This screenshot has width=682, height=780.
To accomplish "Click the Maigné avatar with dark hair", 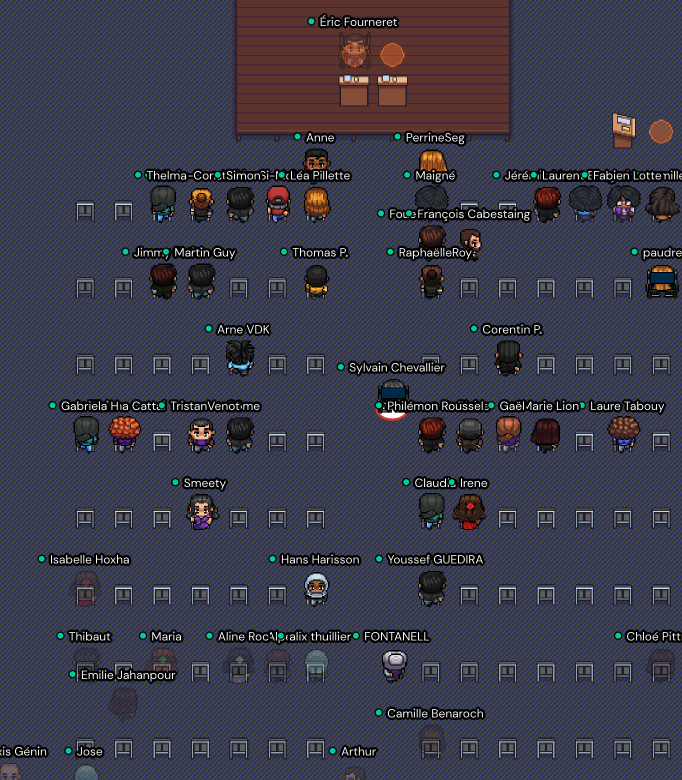I will click(431, 197).
